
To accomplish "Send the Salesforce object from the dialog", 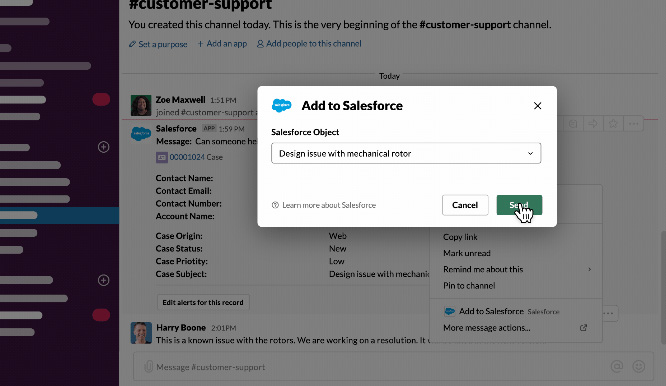I will [x=519, y=205].
